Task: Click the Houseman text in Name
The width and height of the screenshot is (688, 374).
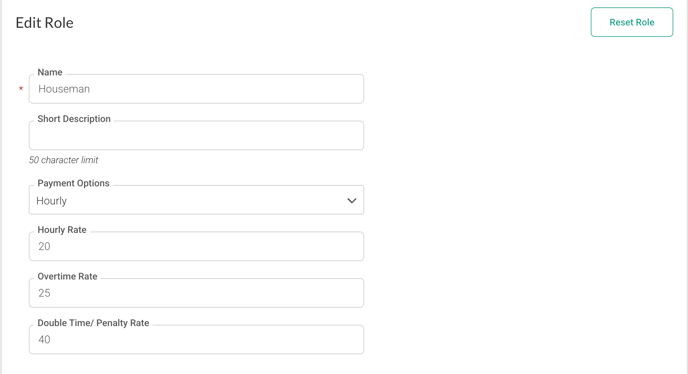Action: (64, 89)
